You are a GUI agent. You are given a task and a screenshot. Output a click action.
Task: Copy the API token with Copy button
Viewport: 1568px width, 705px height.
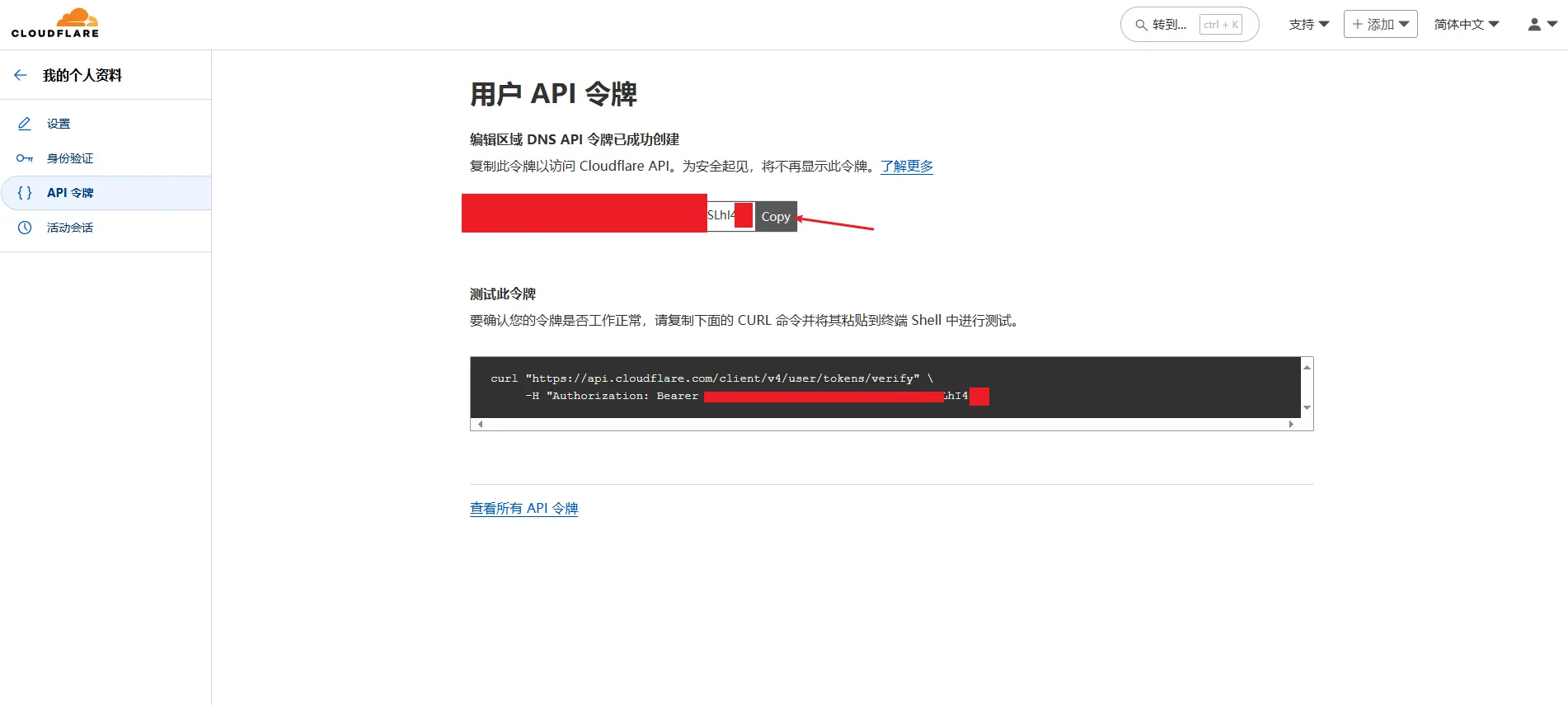[x=776, y=216]
